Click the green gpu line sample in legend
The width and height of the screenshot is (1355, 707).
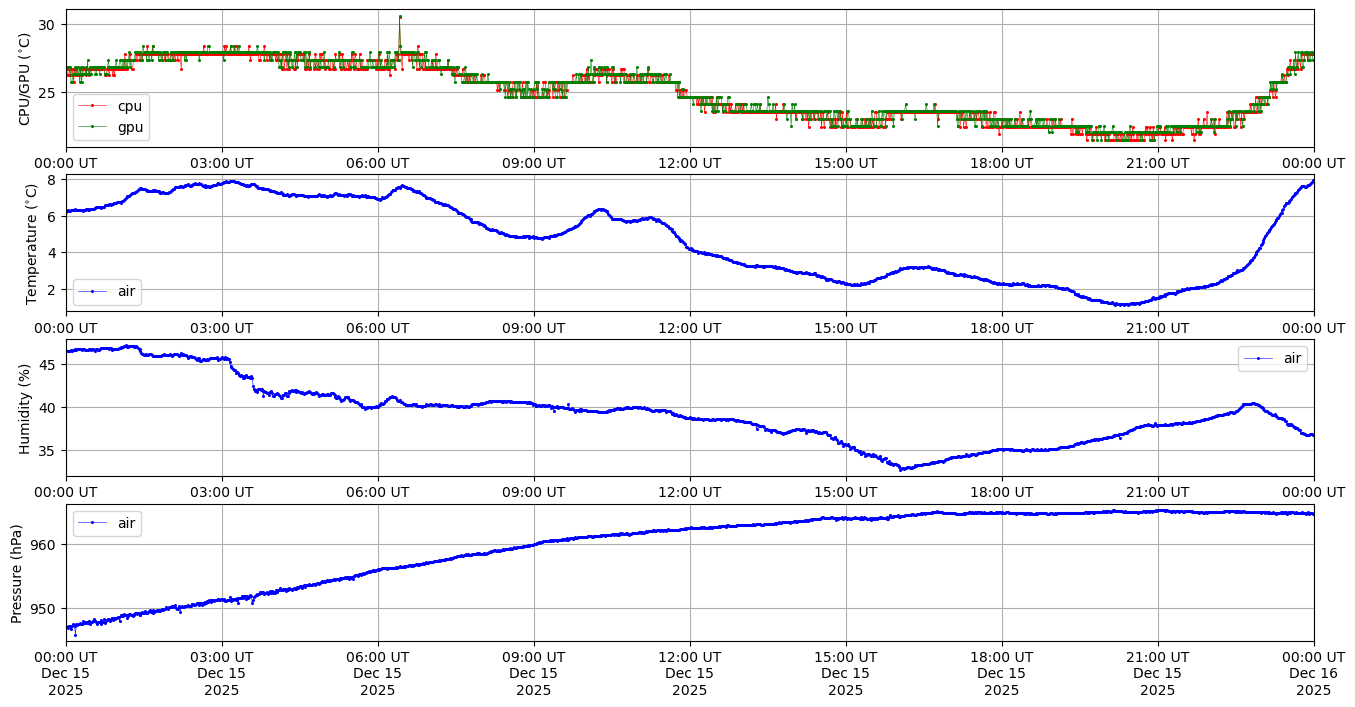tap(92, 126)
